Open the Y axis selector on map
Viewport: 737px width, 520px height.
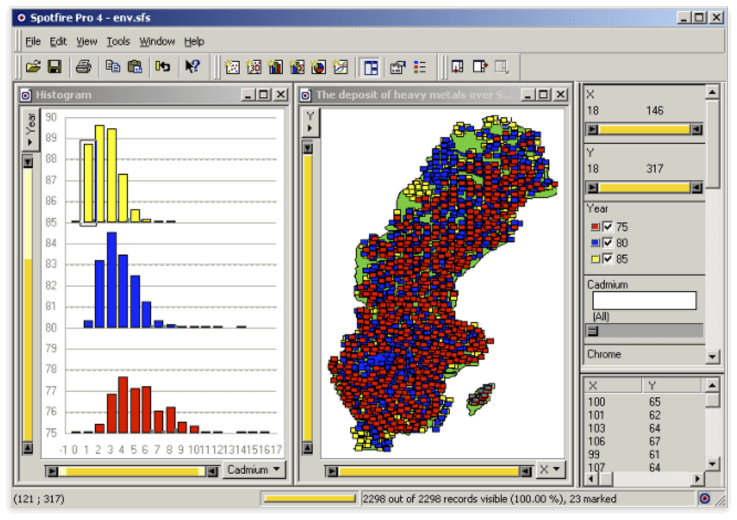(x=310, y=122)
